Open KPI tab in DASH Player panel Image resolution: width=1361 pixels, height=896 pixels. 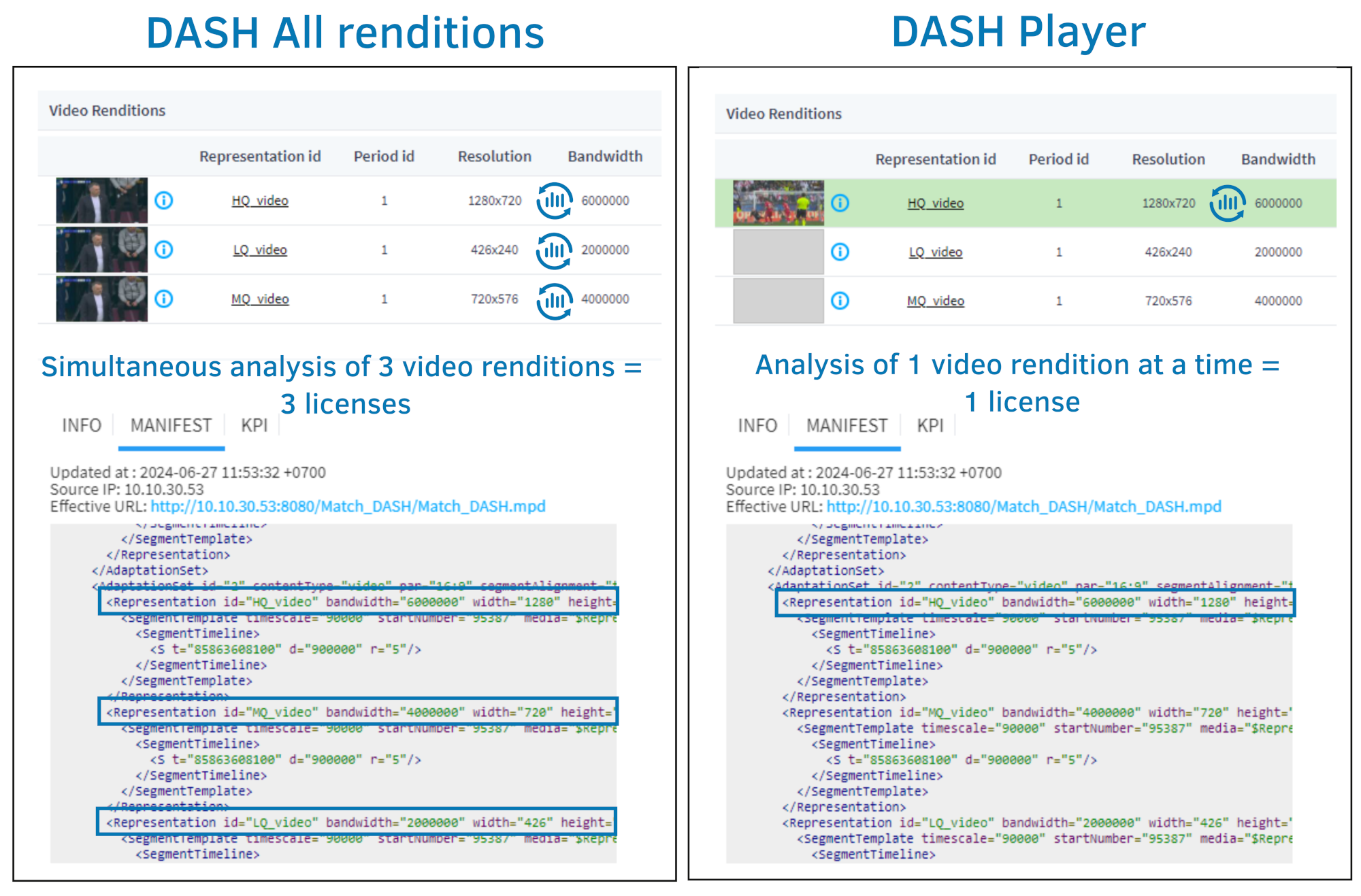[930, 426]
